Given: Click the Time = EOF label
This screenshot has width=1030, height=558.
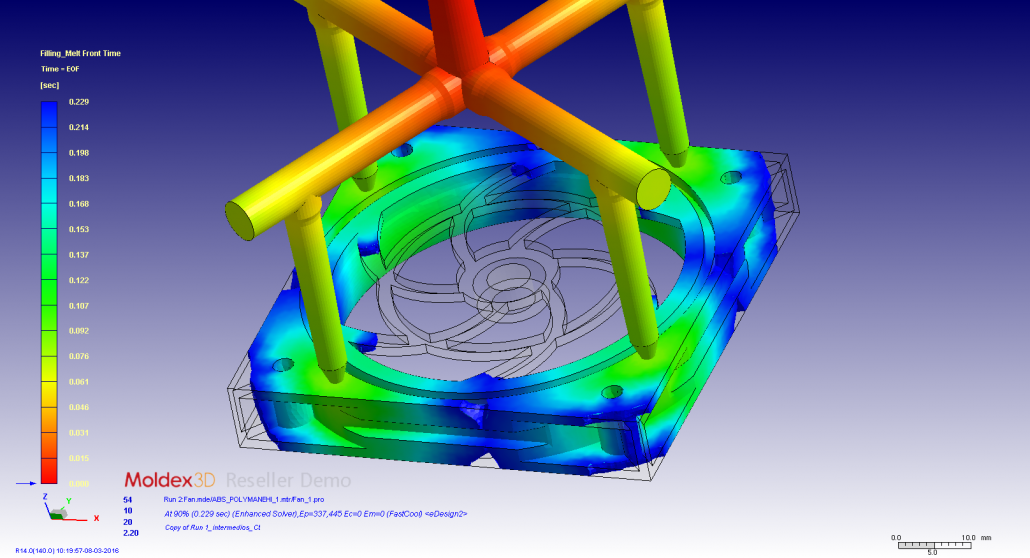Looking at the screenshot, I should tap(58, 69).
